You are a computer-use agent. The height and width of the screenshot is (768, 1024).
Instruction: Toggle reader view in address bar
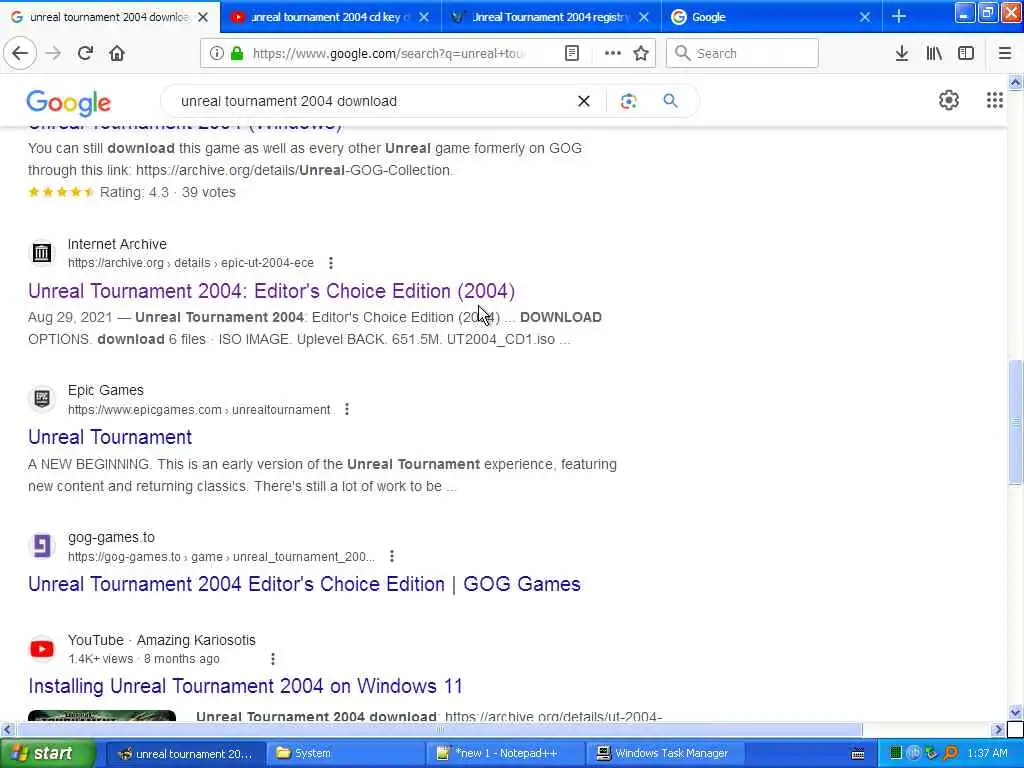point(572,54)
